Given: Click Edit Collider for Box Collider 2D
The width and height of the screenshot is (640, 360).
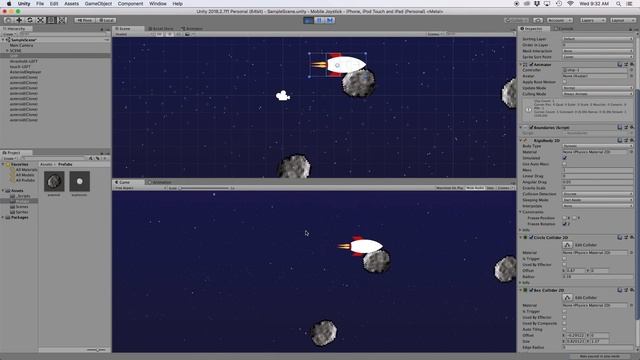Looking at the screenshot, I should (567, 298).
